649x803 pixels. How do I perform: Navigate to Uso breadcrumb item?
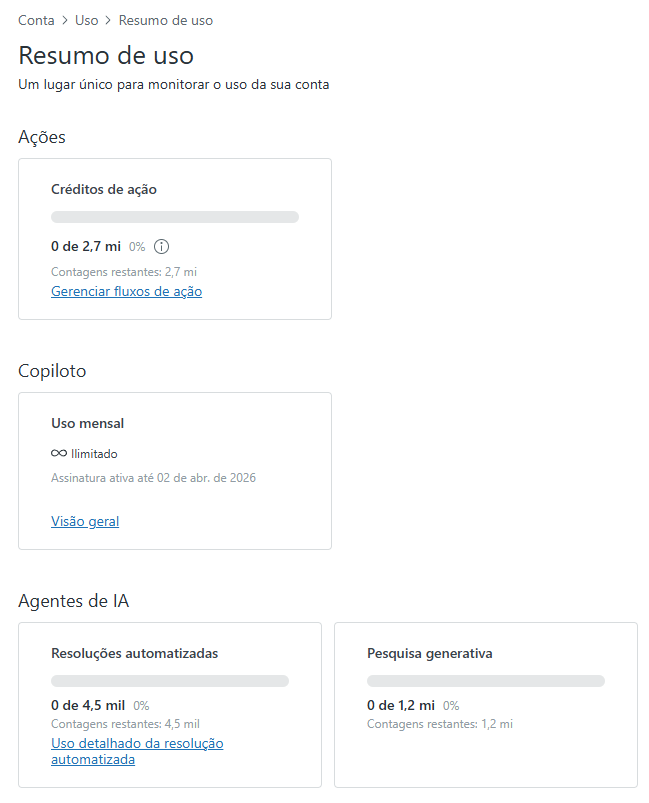click(x=87, y=20)
